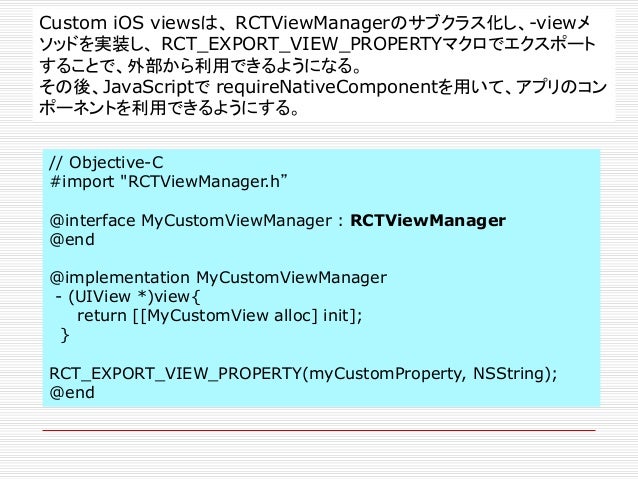Click the '#import "RCTViewManager.h"' line
This screenshot has height=479, width=638.
168,182
